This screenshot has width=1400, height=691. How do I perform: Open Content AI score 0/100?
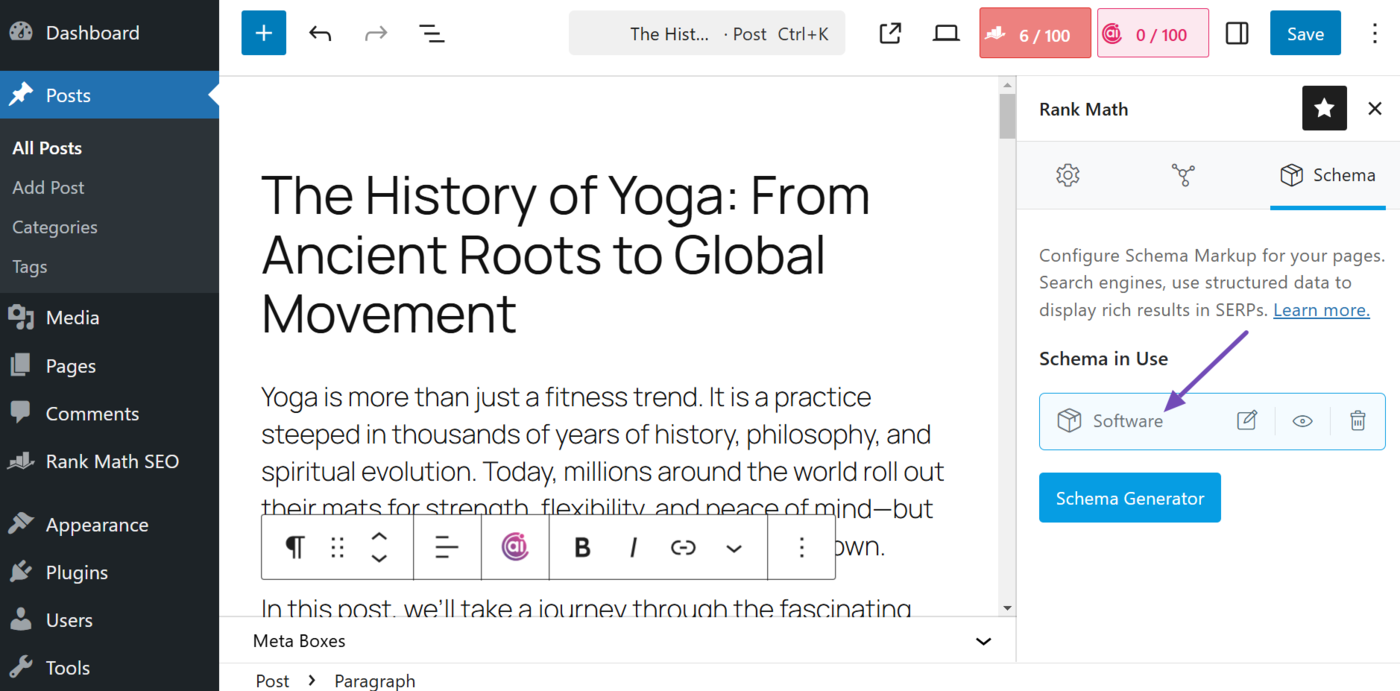(1153, 34)
